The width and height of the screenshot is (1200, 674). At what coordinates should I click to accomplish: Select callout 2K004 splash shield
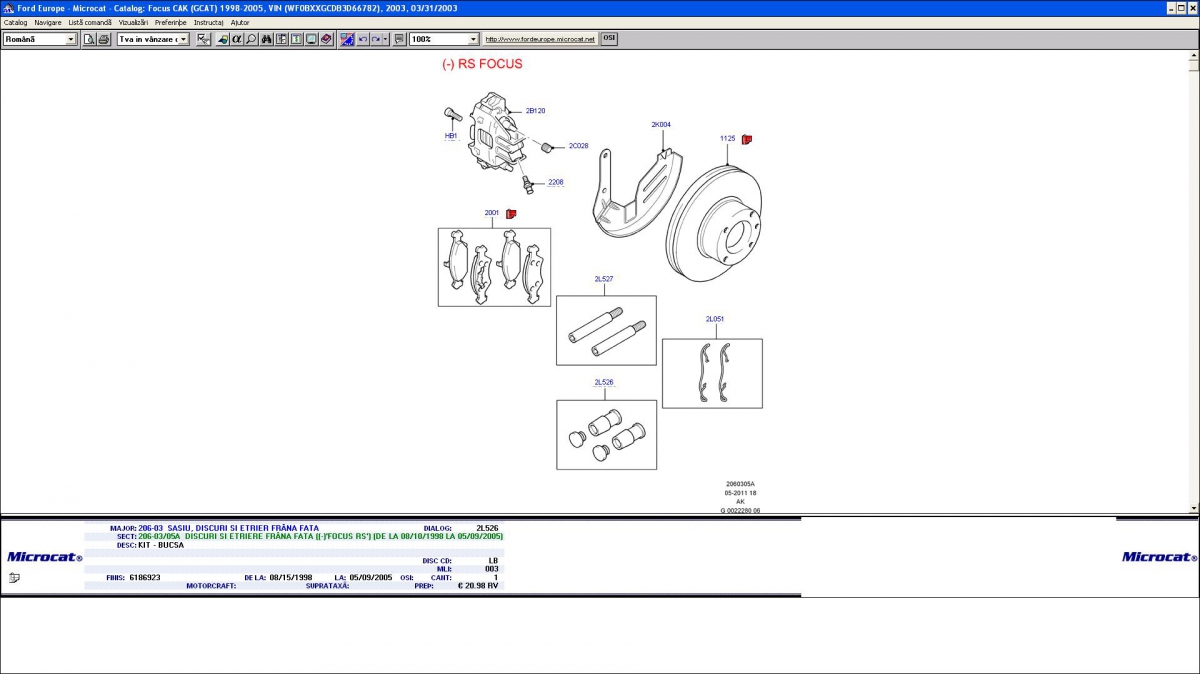pyautogui.click(x=661, y=125)
